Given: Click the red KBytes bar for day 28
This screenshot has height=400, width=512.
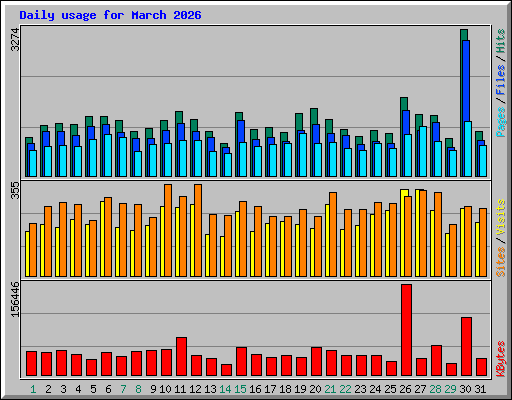Looking at the screenshot, I should [436, 361].
